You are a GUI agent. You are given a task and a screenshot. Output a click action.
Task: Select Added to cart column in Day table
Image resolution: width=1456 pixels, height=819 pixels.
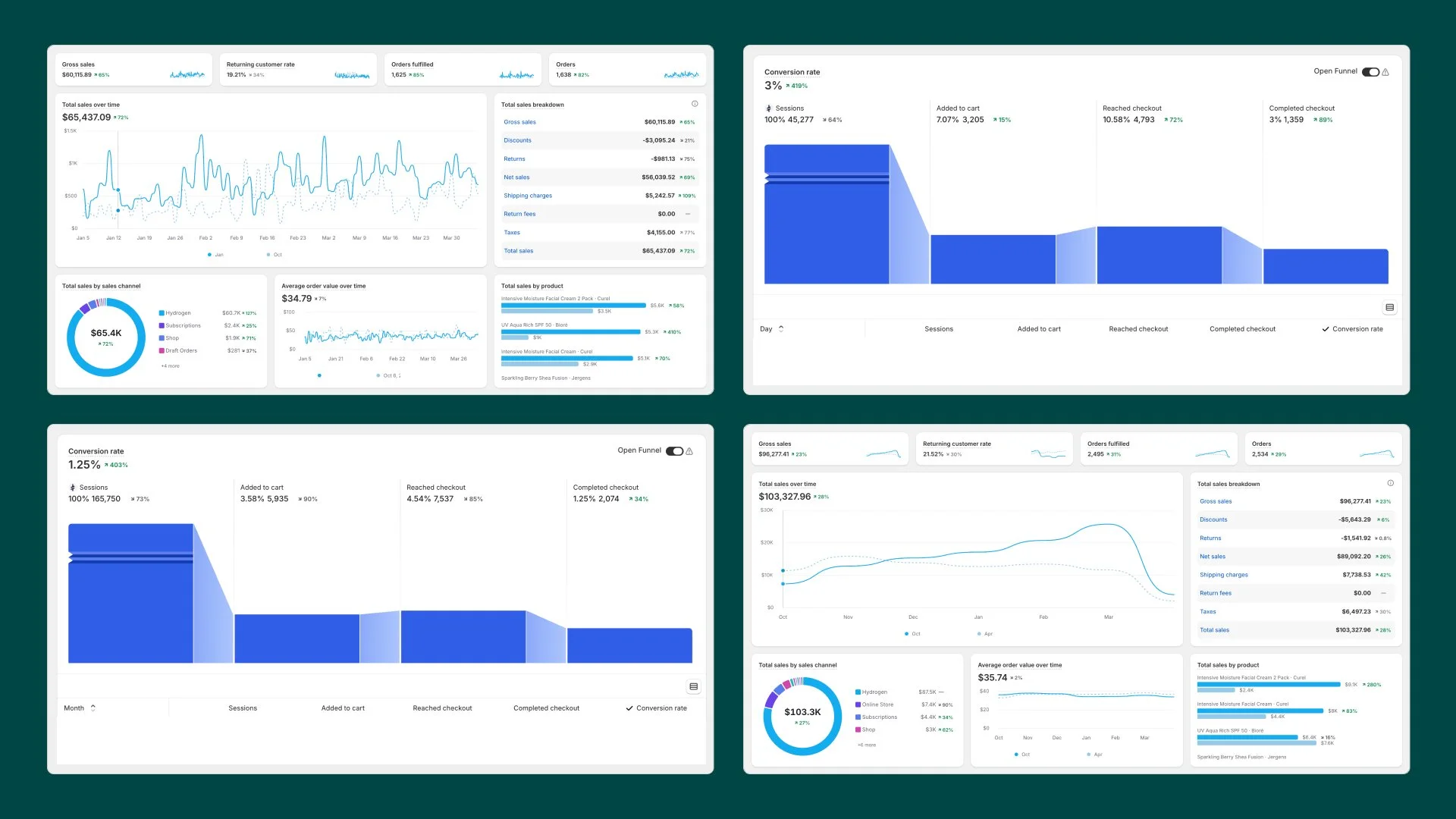pos(1038,329)
